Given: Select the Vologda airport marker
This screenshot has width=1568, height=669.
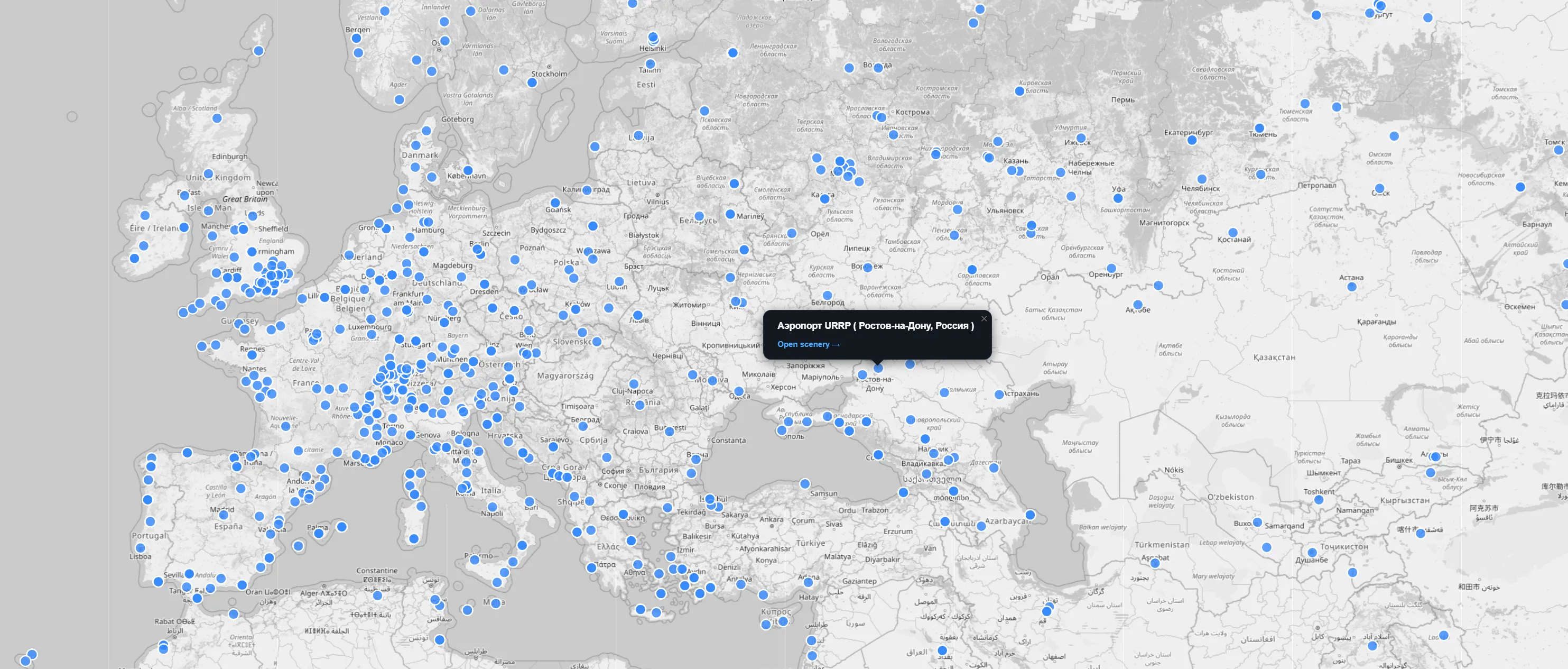Looking at the screenshot, I should (x=878, y=68).
